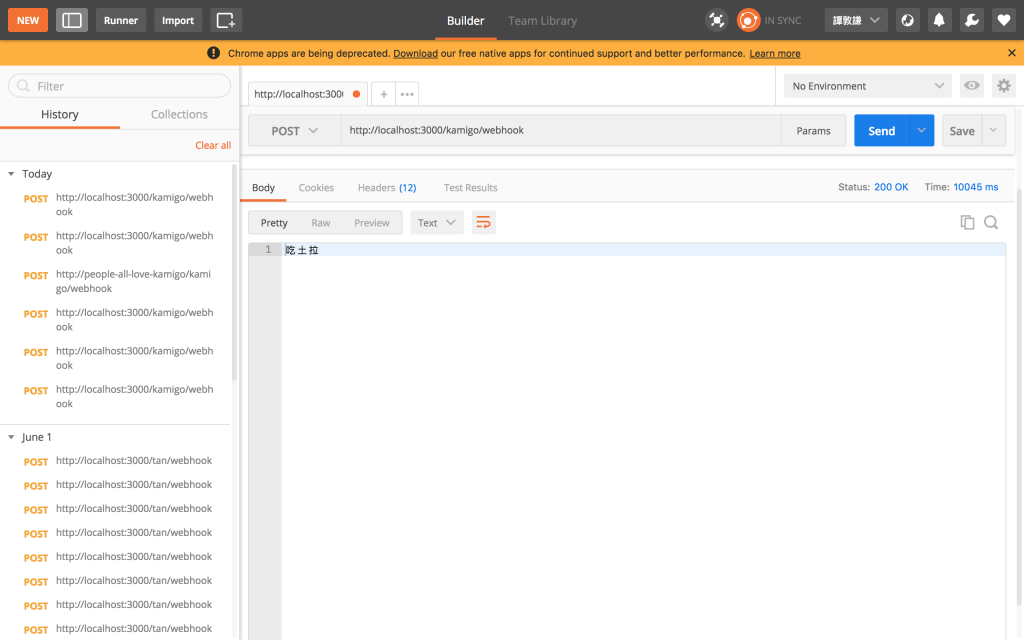Select the Test Results tab

(x=470, y=187)
